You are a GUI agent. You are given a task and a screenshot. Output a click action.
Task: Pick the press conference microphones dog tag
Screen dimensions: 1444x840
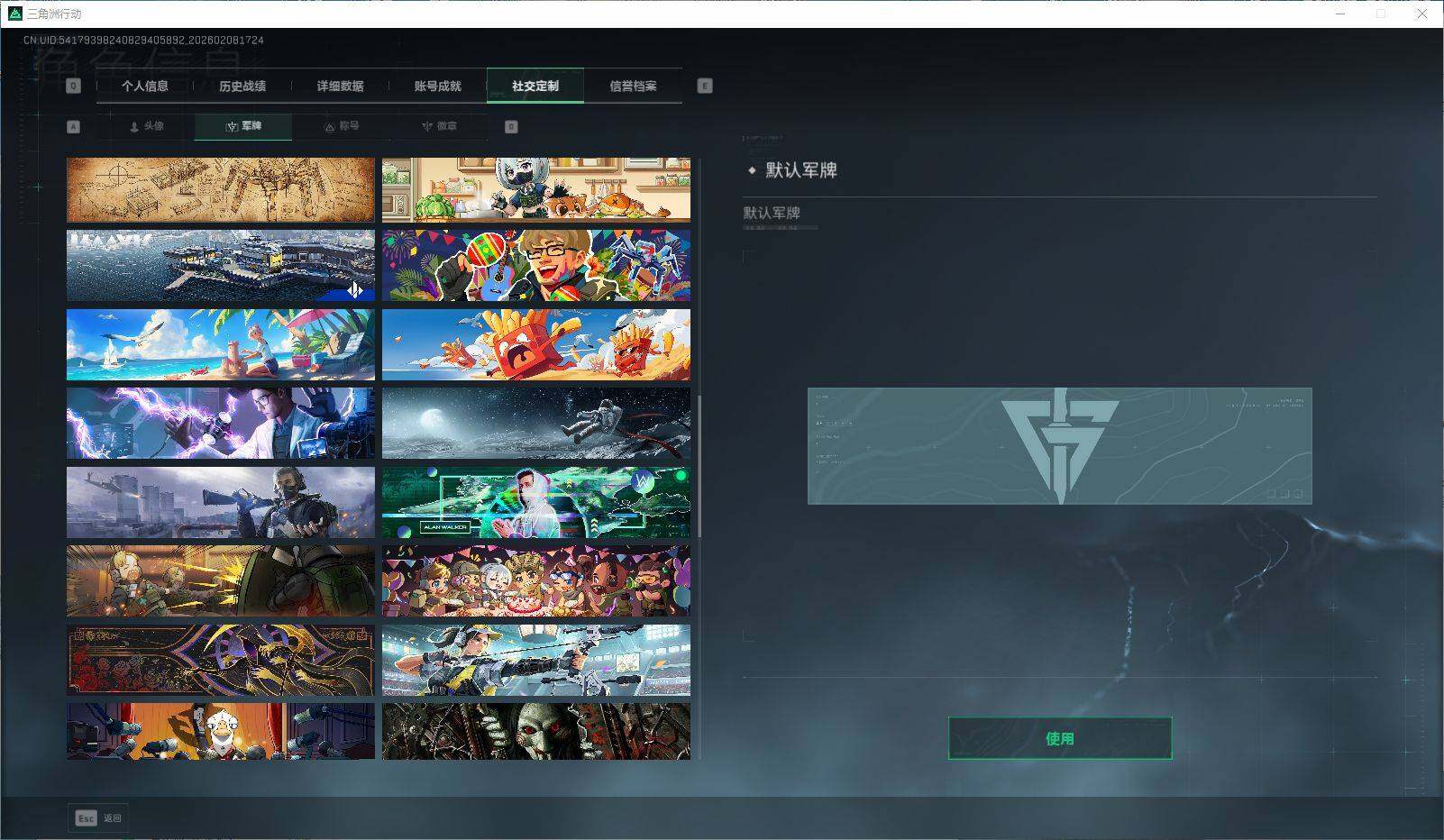pyautogui.click(x=221, y=731)
